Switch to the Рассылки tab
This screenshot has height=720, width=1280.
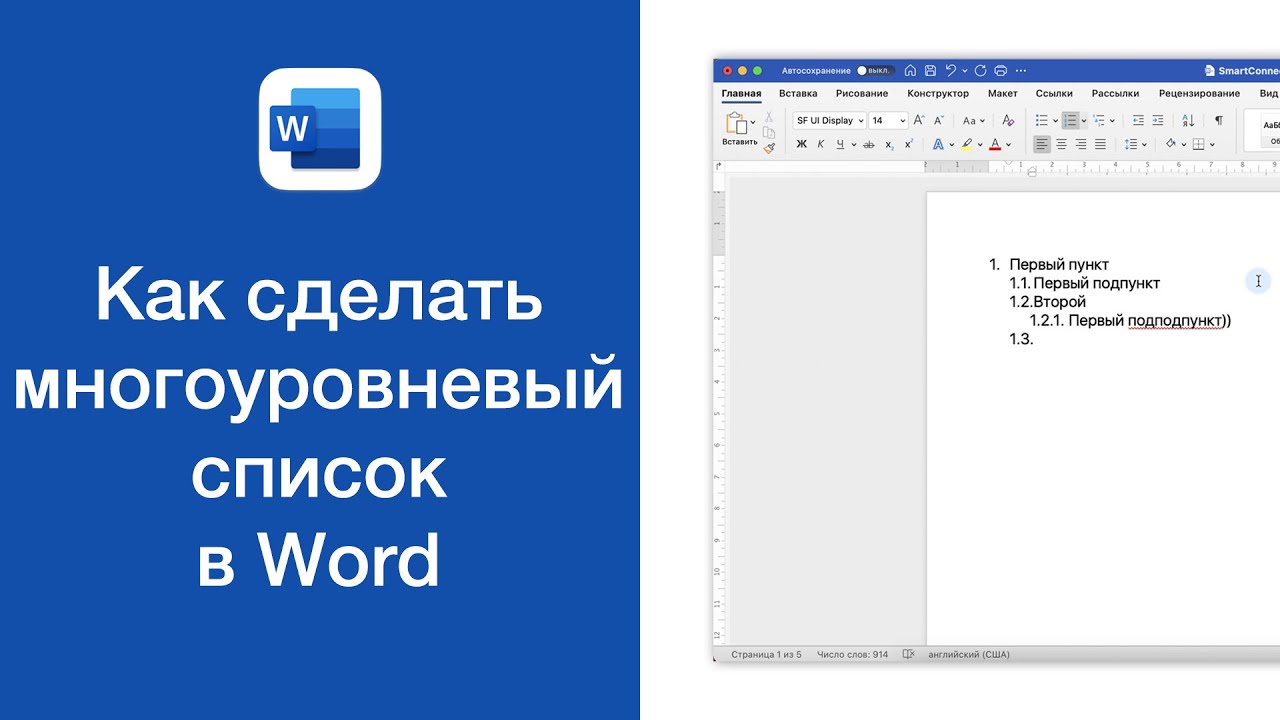1115,93
